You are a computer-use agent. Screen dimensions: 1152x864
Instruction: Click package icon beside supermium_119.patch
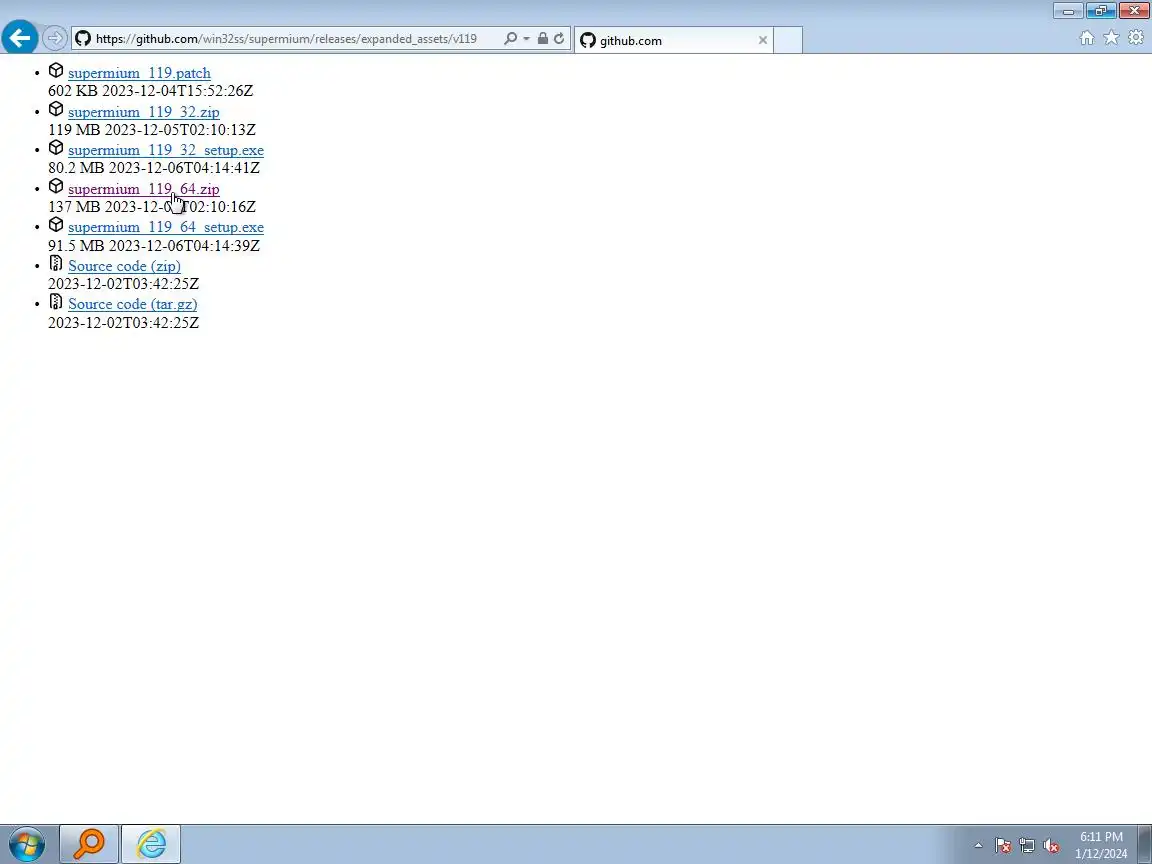click(56, 71)
